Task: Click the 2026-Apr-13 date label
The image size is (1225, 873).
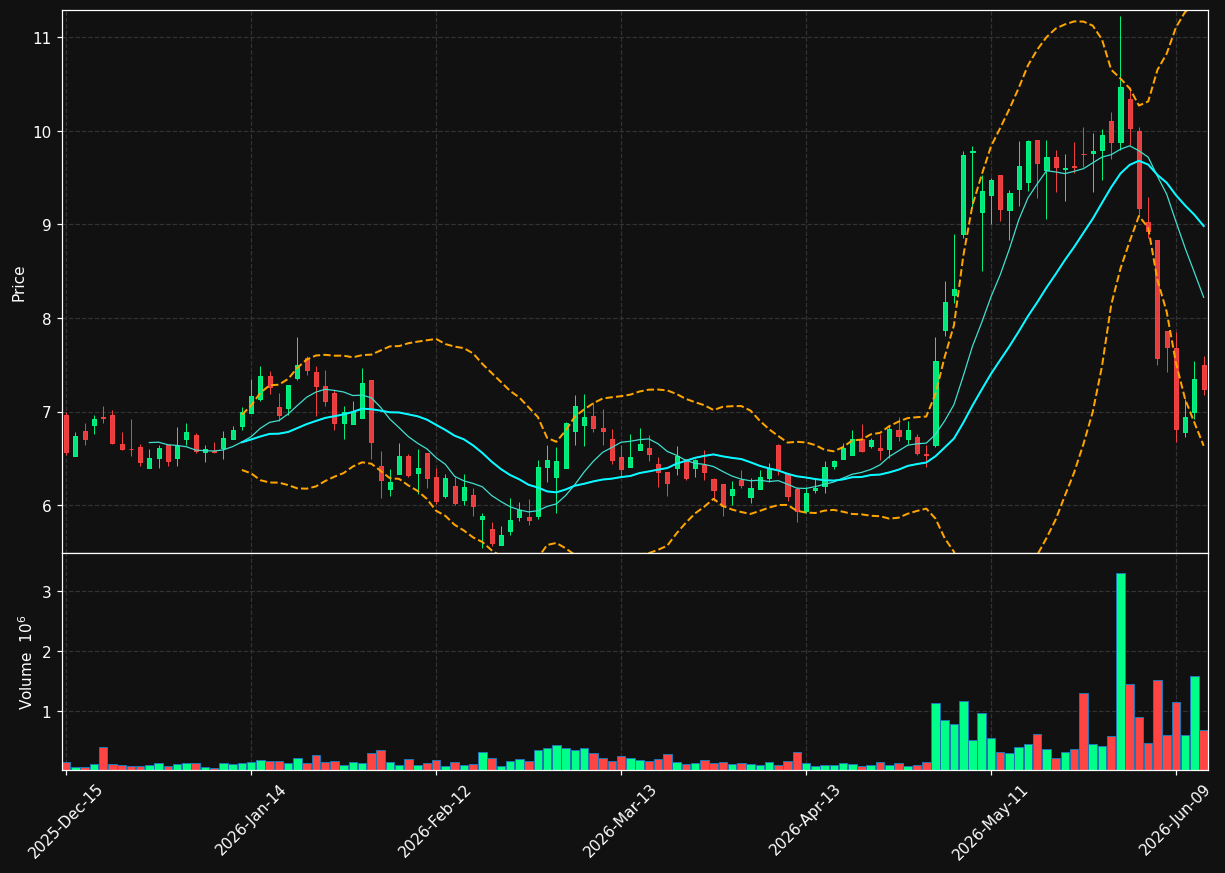Action: tap(806, 821)
